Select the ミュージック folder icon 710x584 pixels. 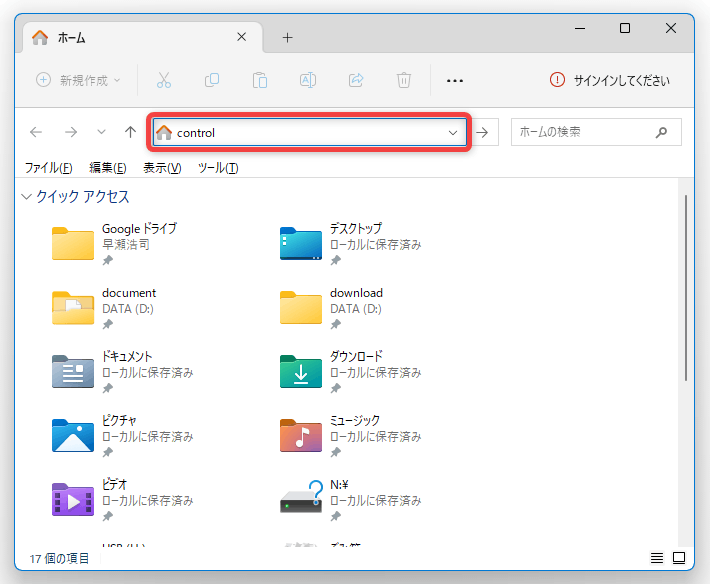click(301, 436)
